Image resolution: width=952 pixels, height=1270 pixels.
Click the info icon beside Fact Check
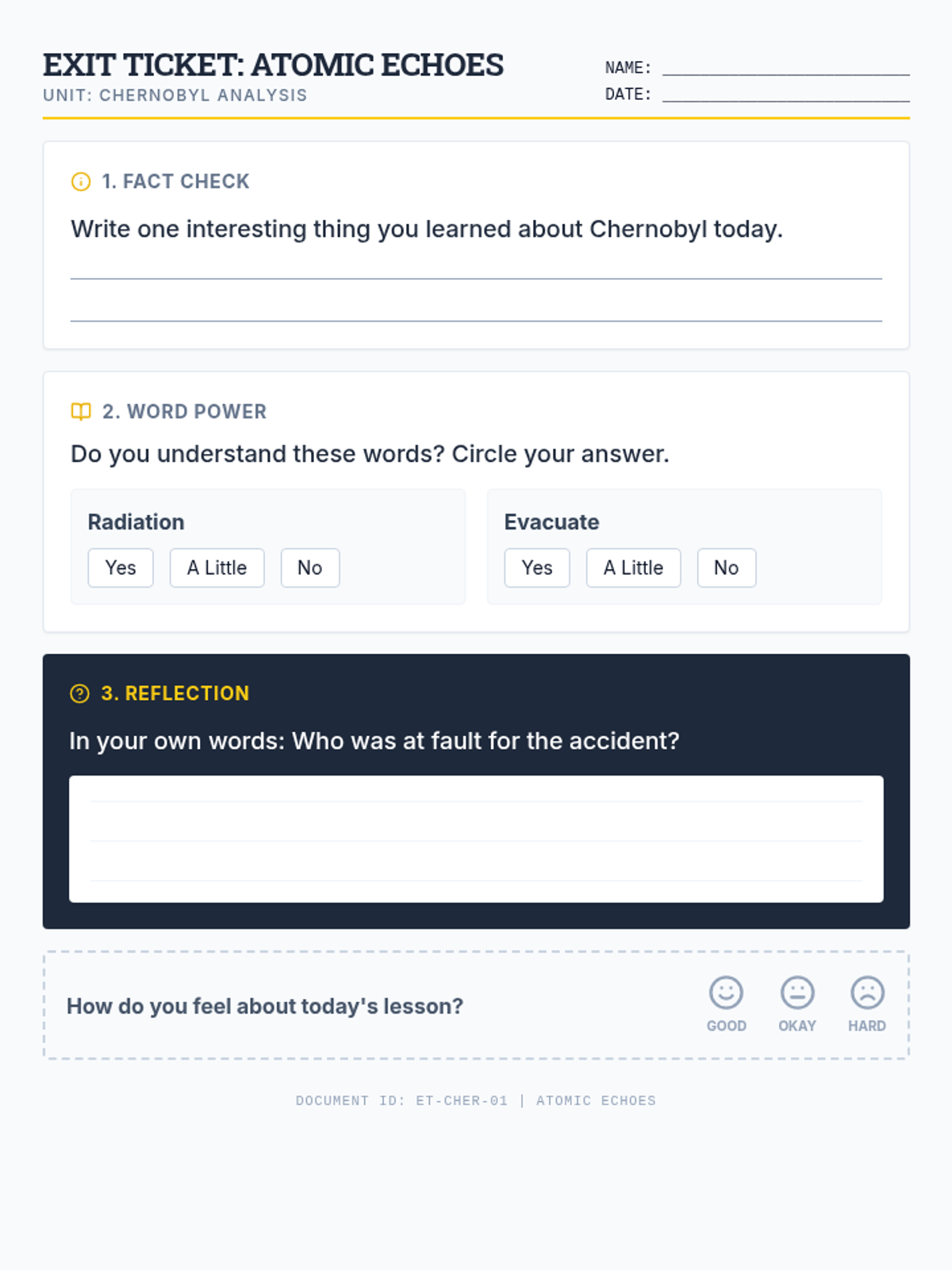tap(81, 182)
